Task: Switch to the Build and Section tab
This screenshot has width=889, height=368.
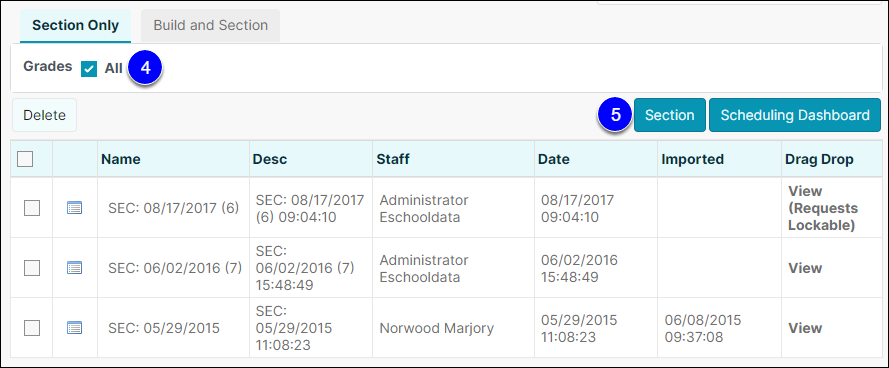Action: [210, 26]
